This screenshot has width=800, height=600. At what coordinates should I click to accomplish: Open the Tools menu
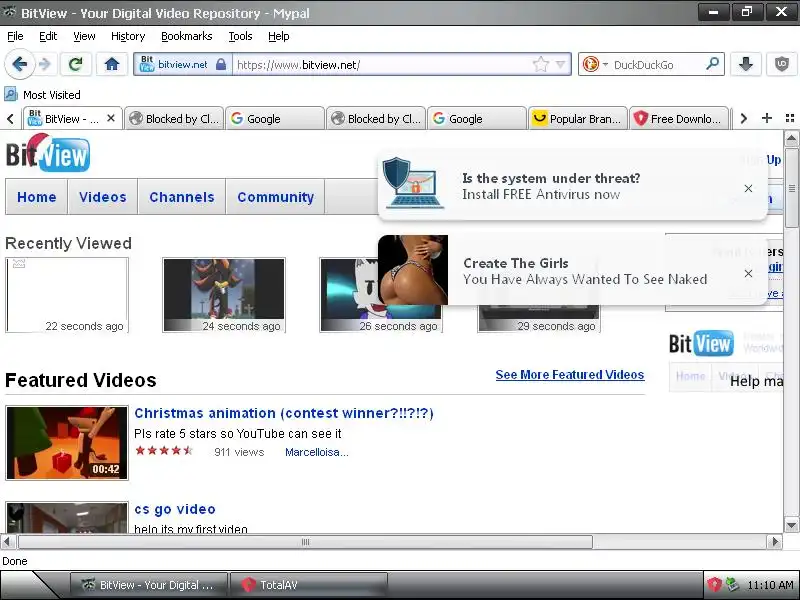[240, 36]
